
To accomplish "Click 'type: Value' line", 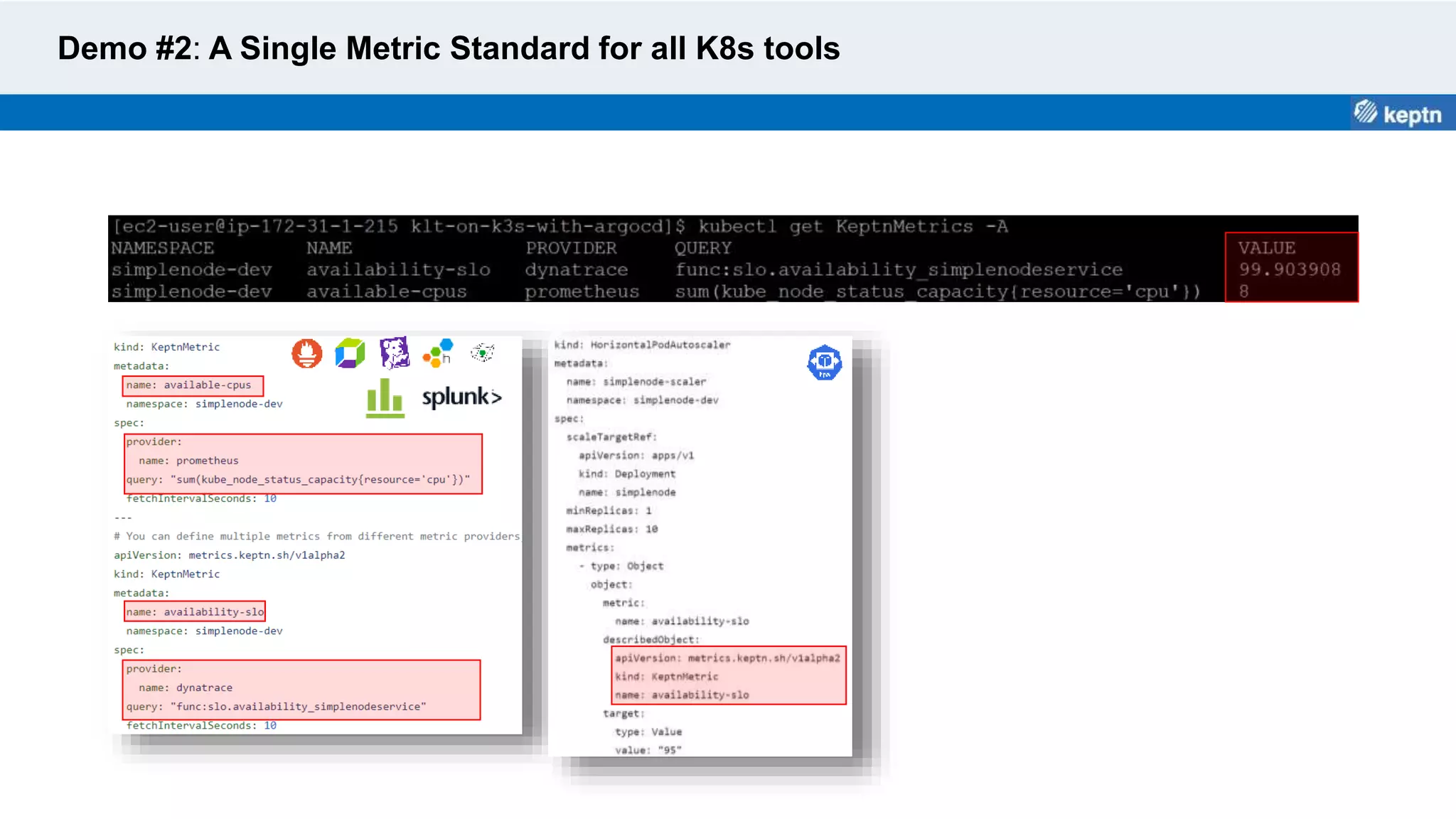I will (648, 732).
